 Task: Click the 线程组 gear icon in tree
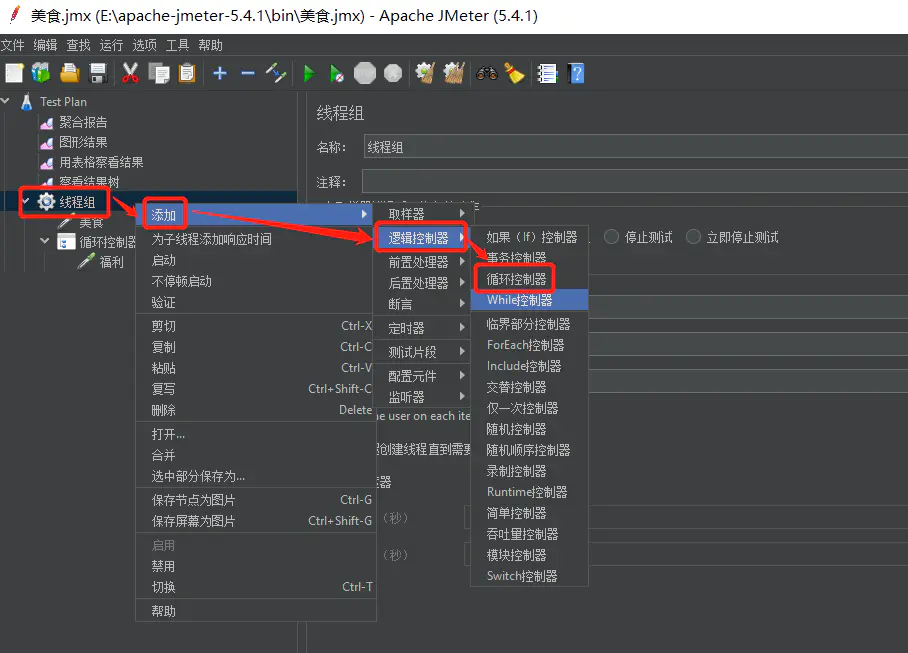46,201
